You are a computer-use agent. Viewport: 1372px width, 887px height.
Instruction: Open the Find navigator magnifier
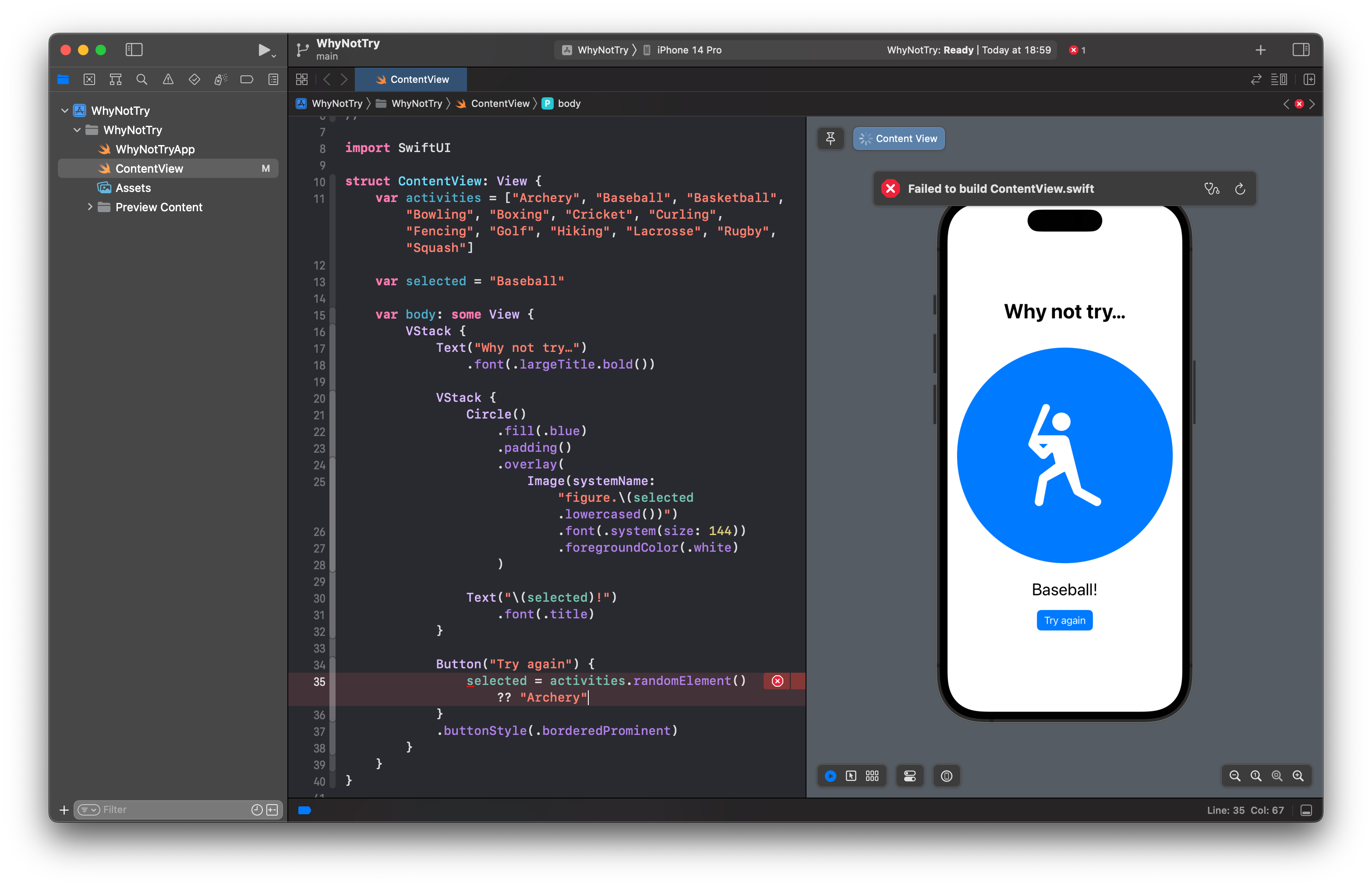141,79
